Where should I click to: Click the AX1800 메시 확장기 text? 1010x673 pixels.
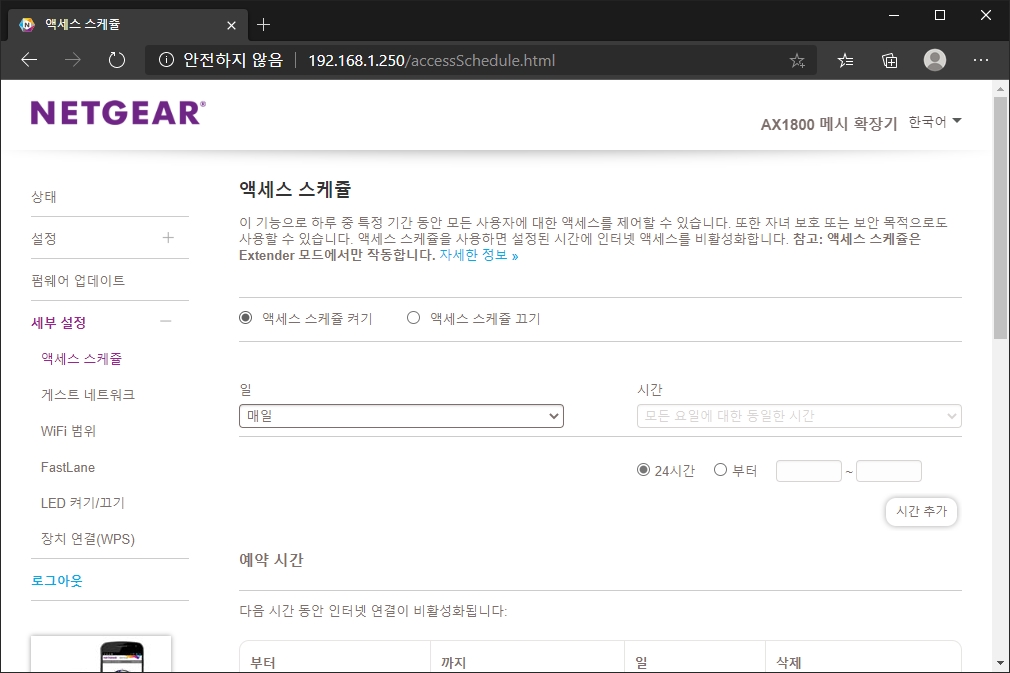click(829, 124)
